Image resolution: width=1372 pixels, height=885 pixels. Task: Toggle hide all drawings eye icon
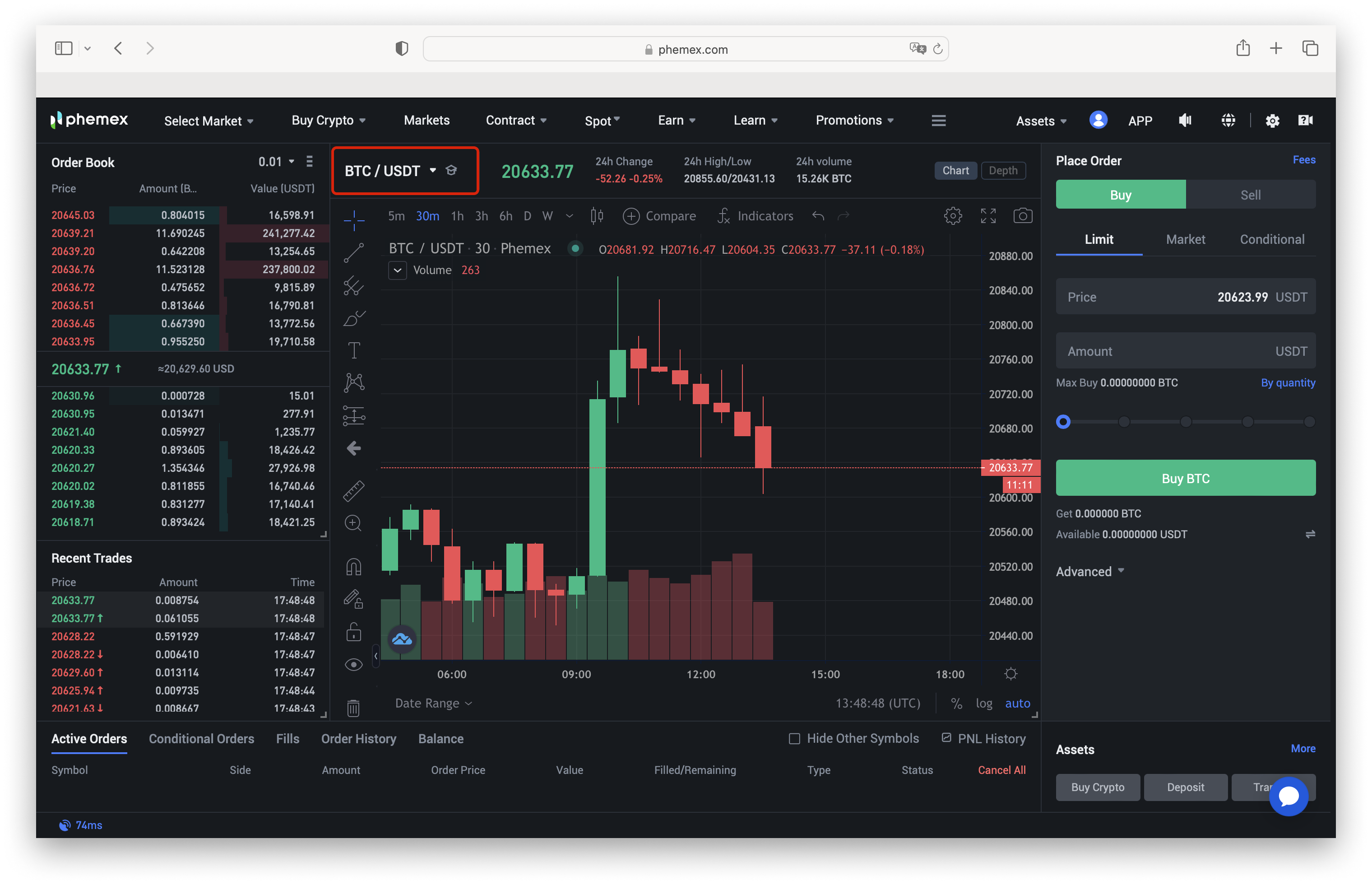pyautogui.click(x=354, y=665)
